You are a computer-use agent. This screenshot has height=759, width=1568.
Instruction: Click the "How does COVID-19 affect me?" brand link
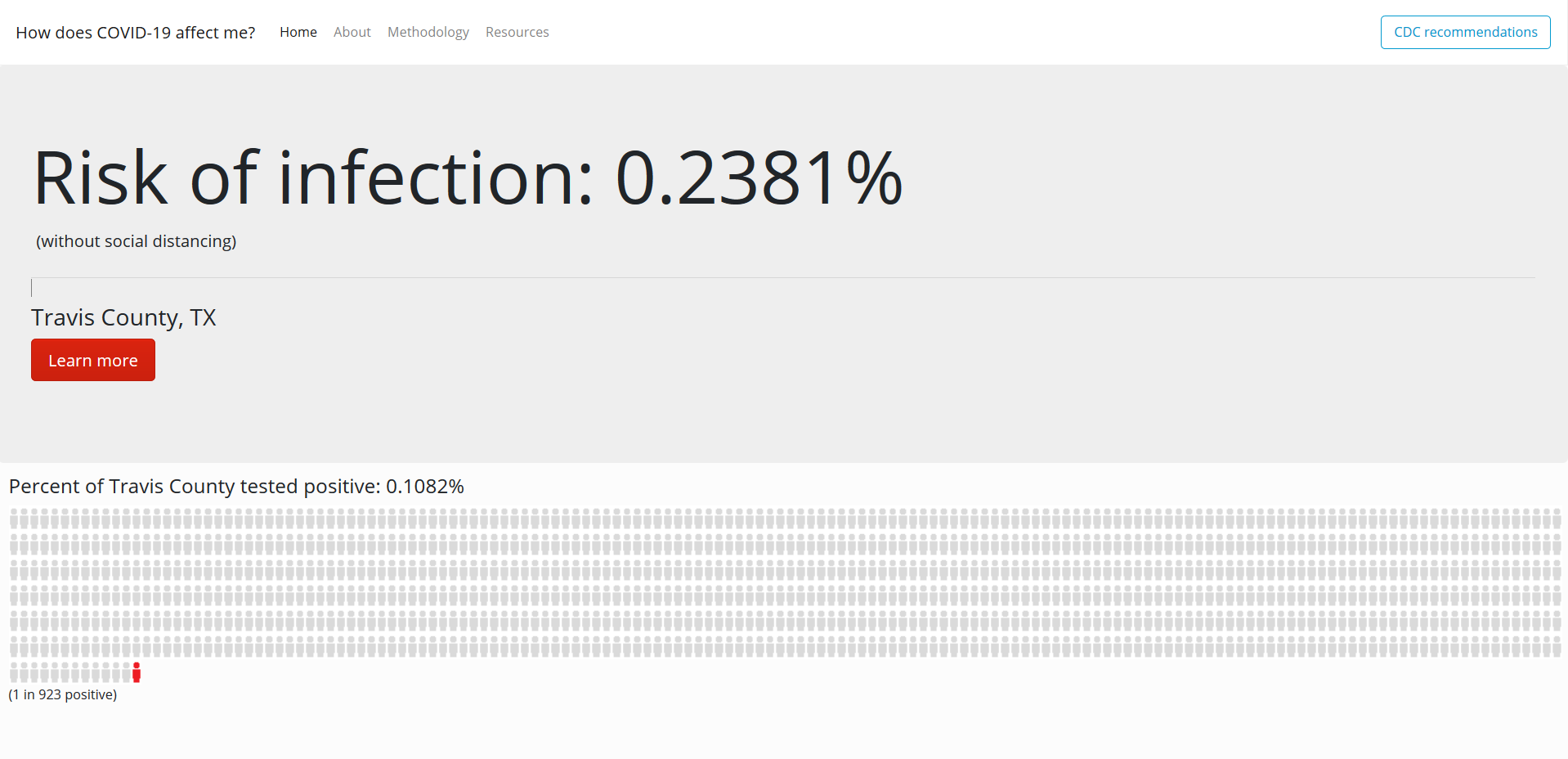[x=136, y=33]
